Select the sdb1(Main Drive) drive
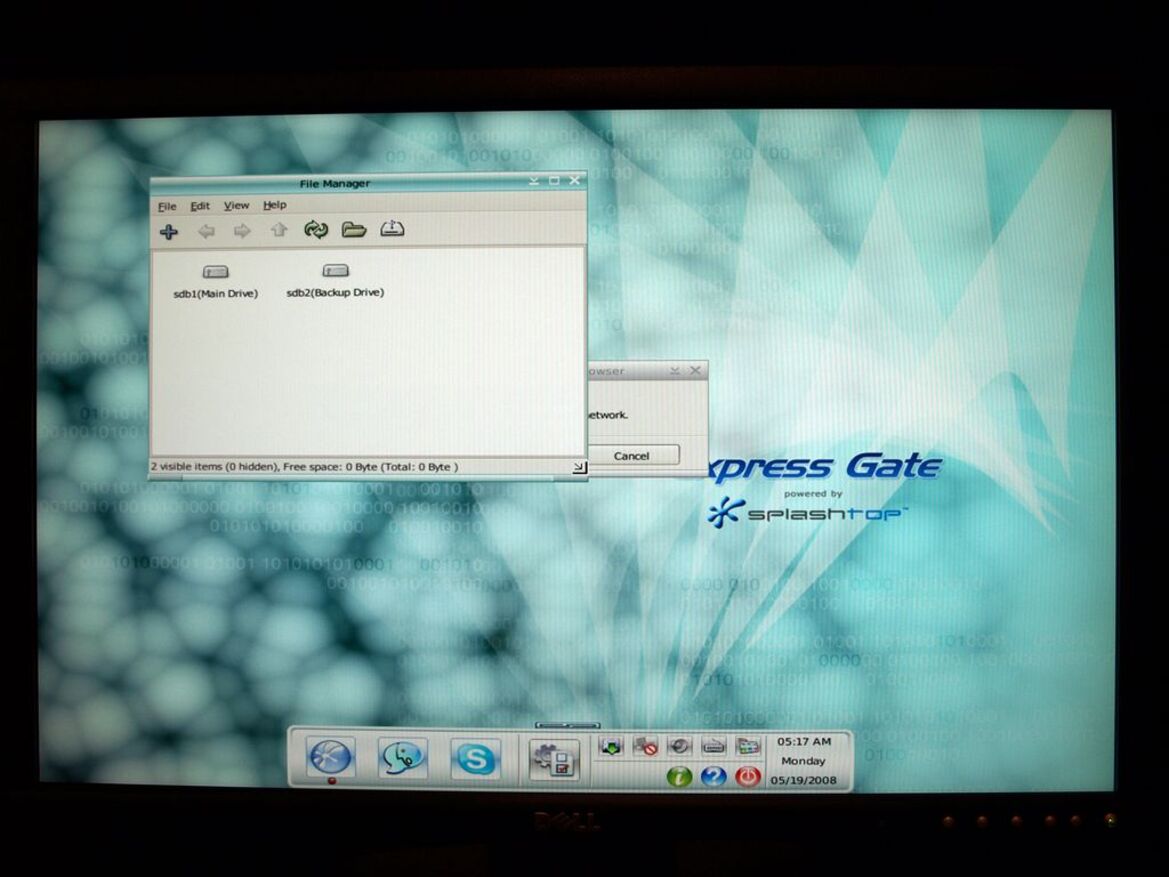This screenshot has height=877, width=1169. point(215,281)
